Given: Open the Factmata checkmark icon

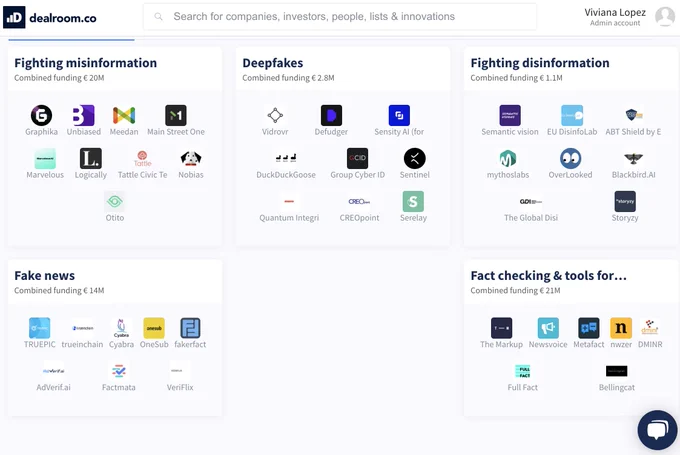Looking at the screenshot, I should (x=118, y=371).
